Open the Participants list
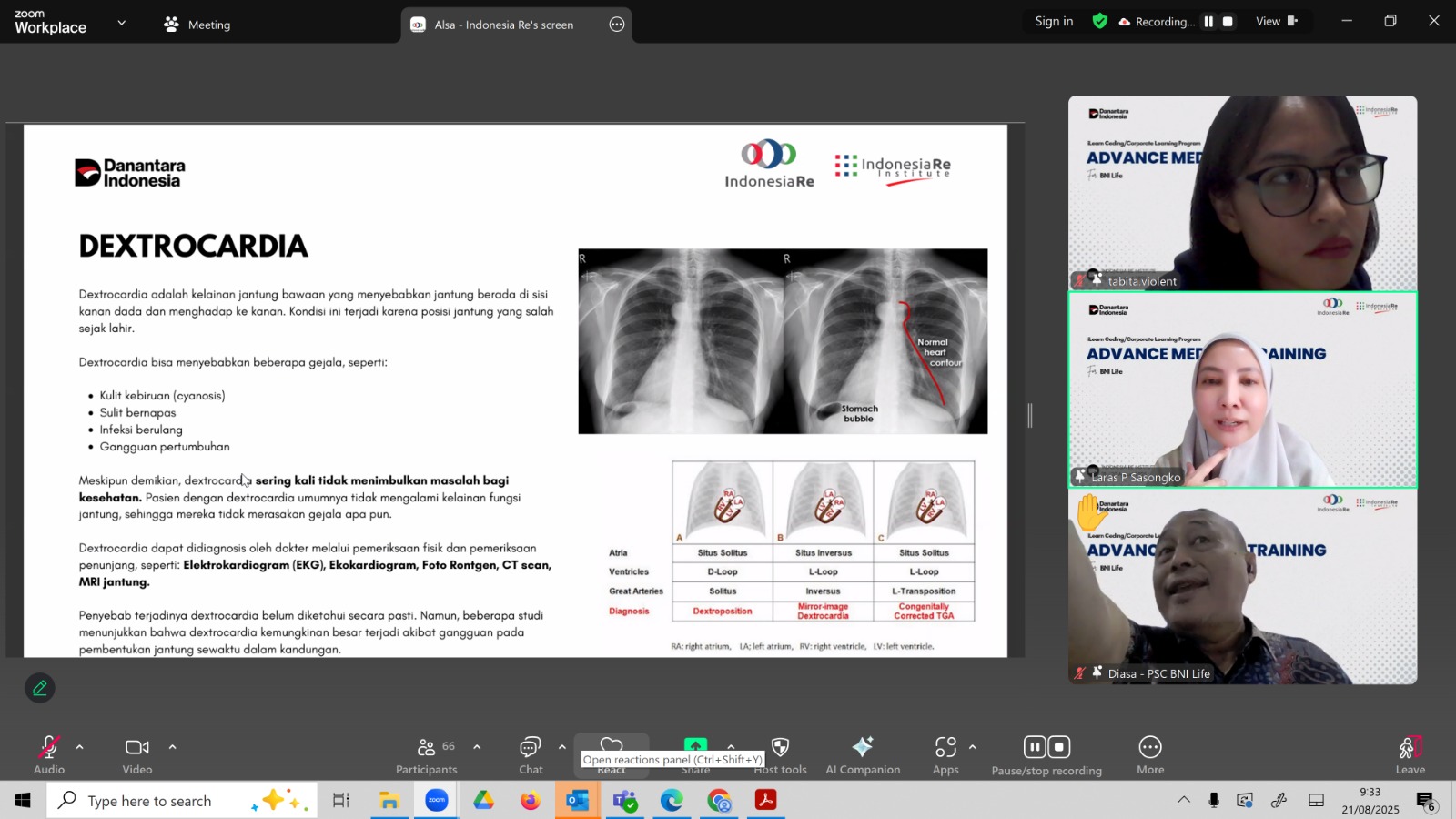This screenshot has height=819, width=1456. tap(426, 754)
